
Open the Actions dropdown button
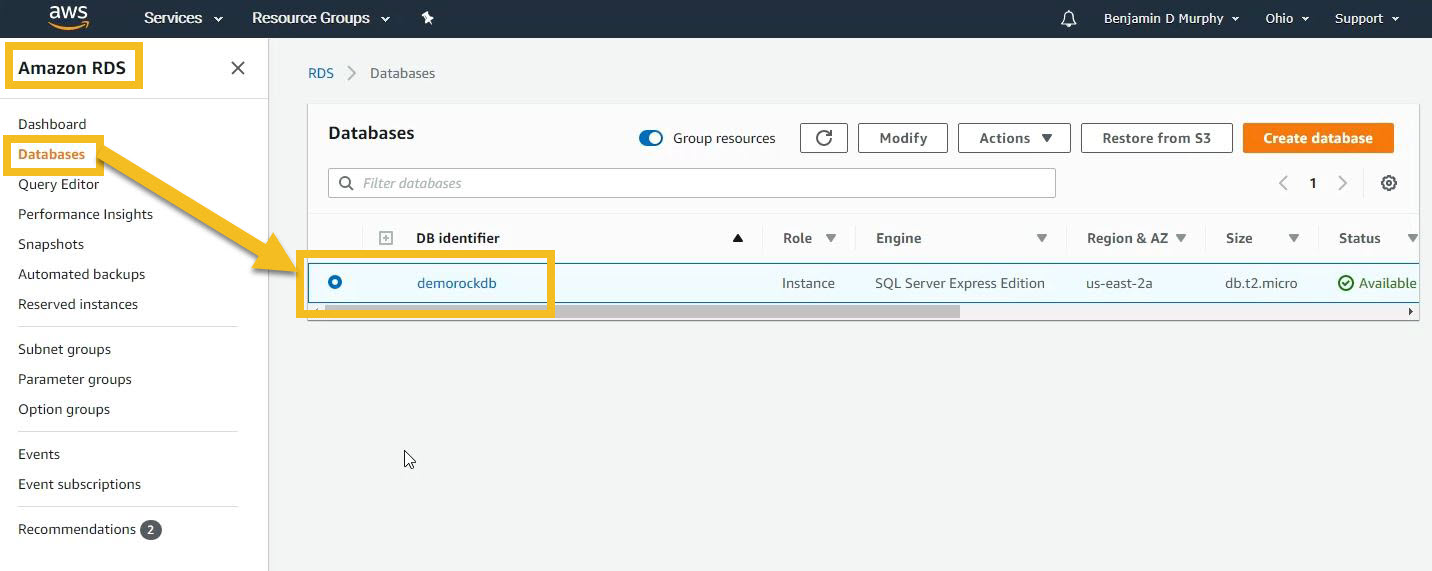[1014, 138]
